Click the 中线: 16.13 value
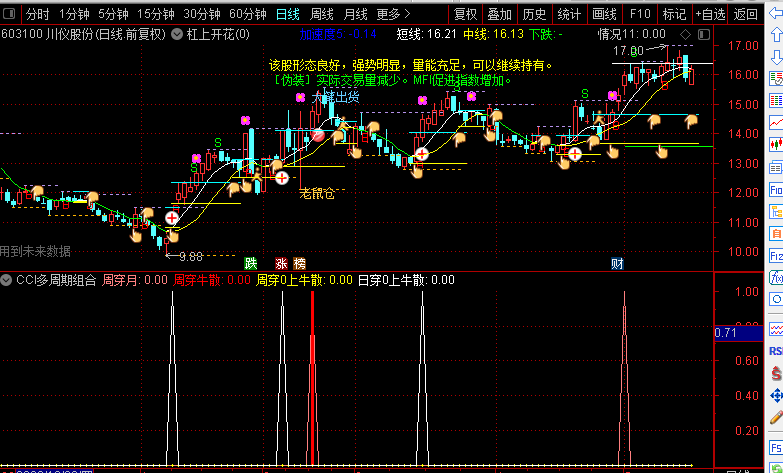Screen dimensions: 783x473 (x=493, y=34)
